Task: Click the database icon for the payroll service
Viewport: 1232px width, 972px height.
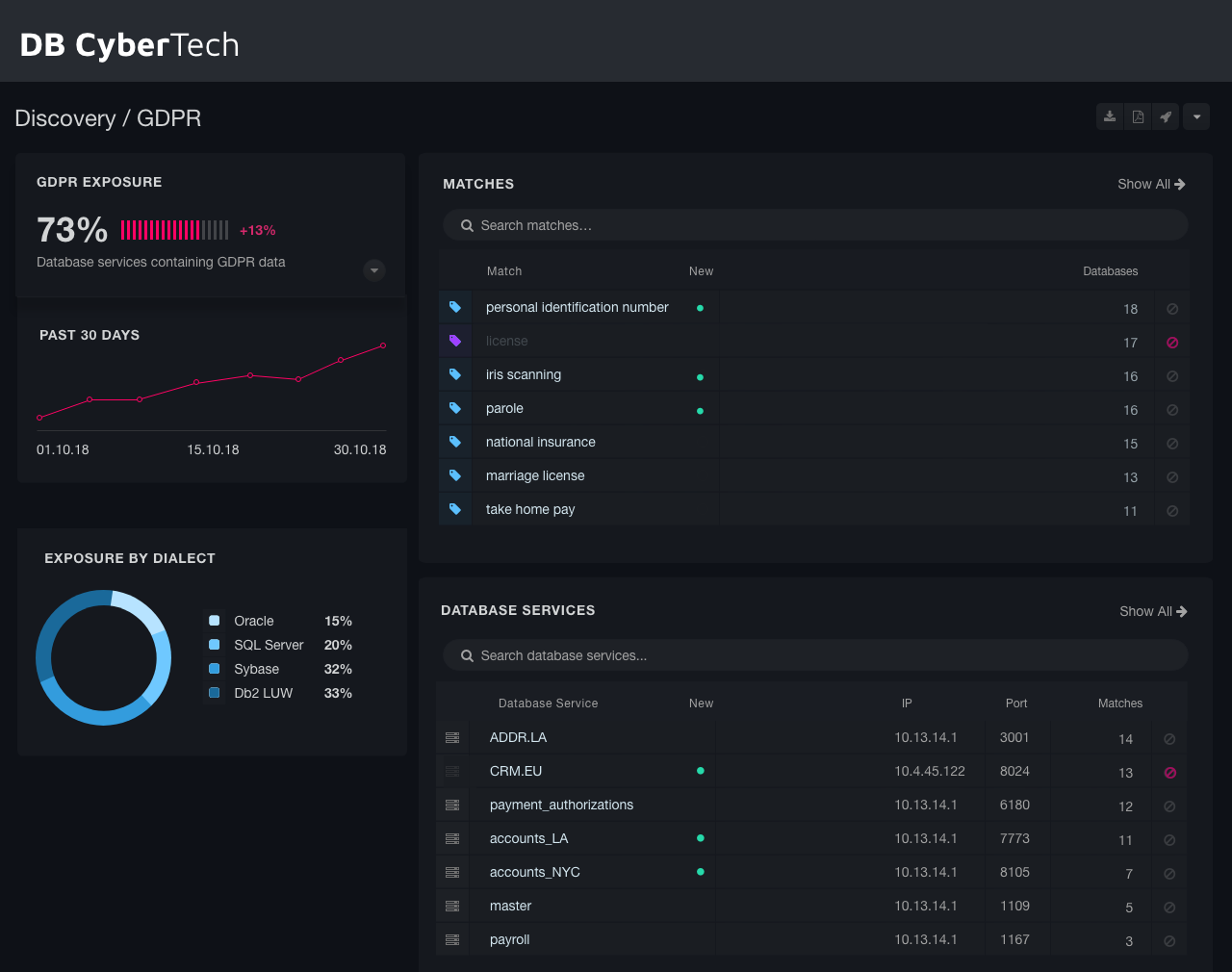Action: [x=452, y=940]
